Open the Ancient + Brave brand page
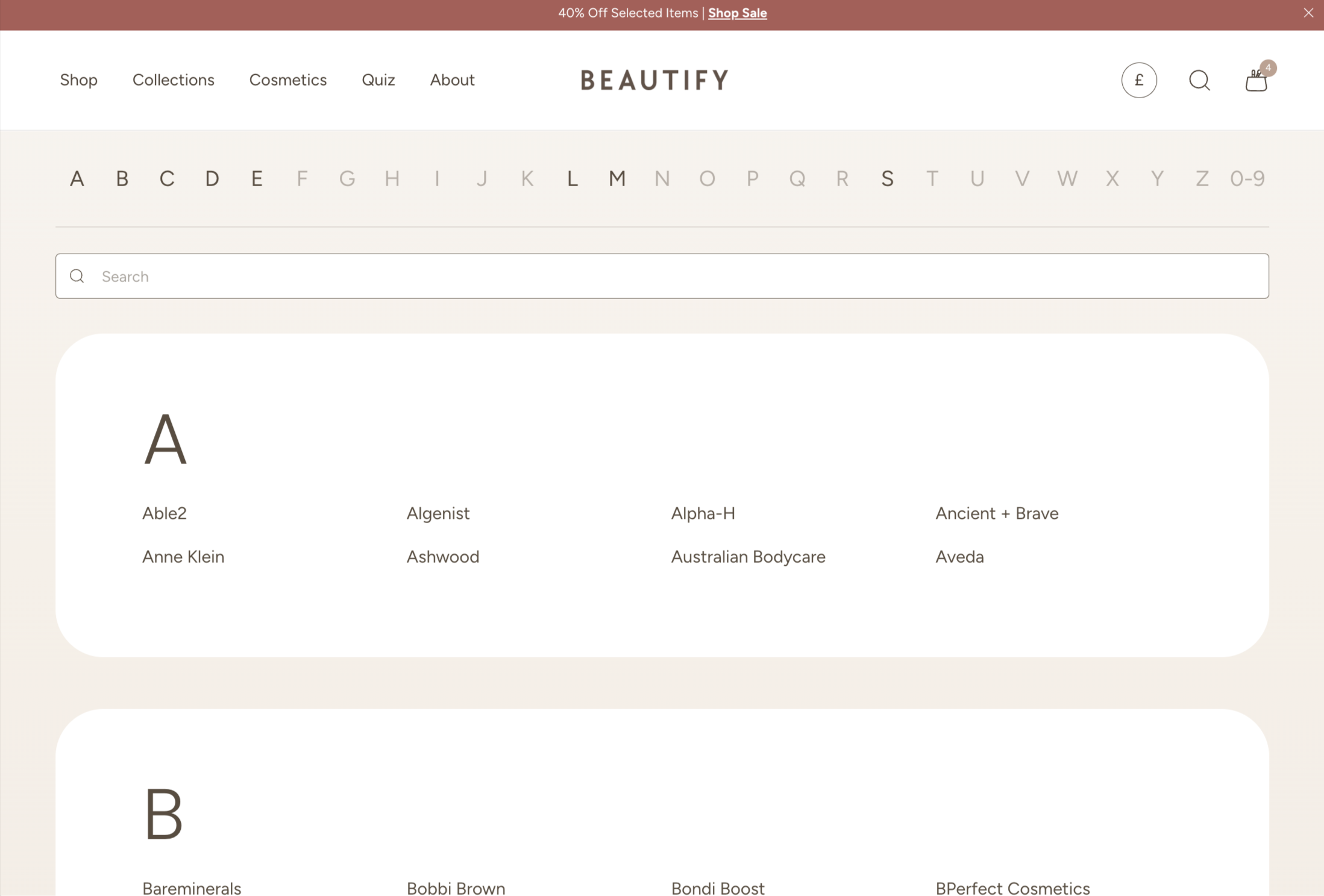This screenshot has width=1324, height=896. coord(997,513)
